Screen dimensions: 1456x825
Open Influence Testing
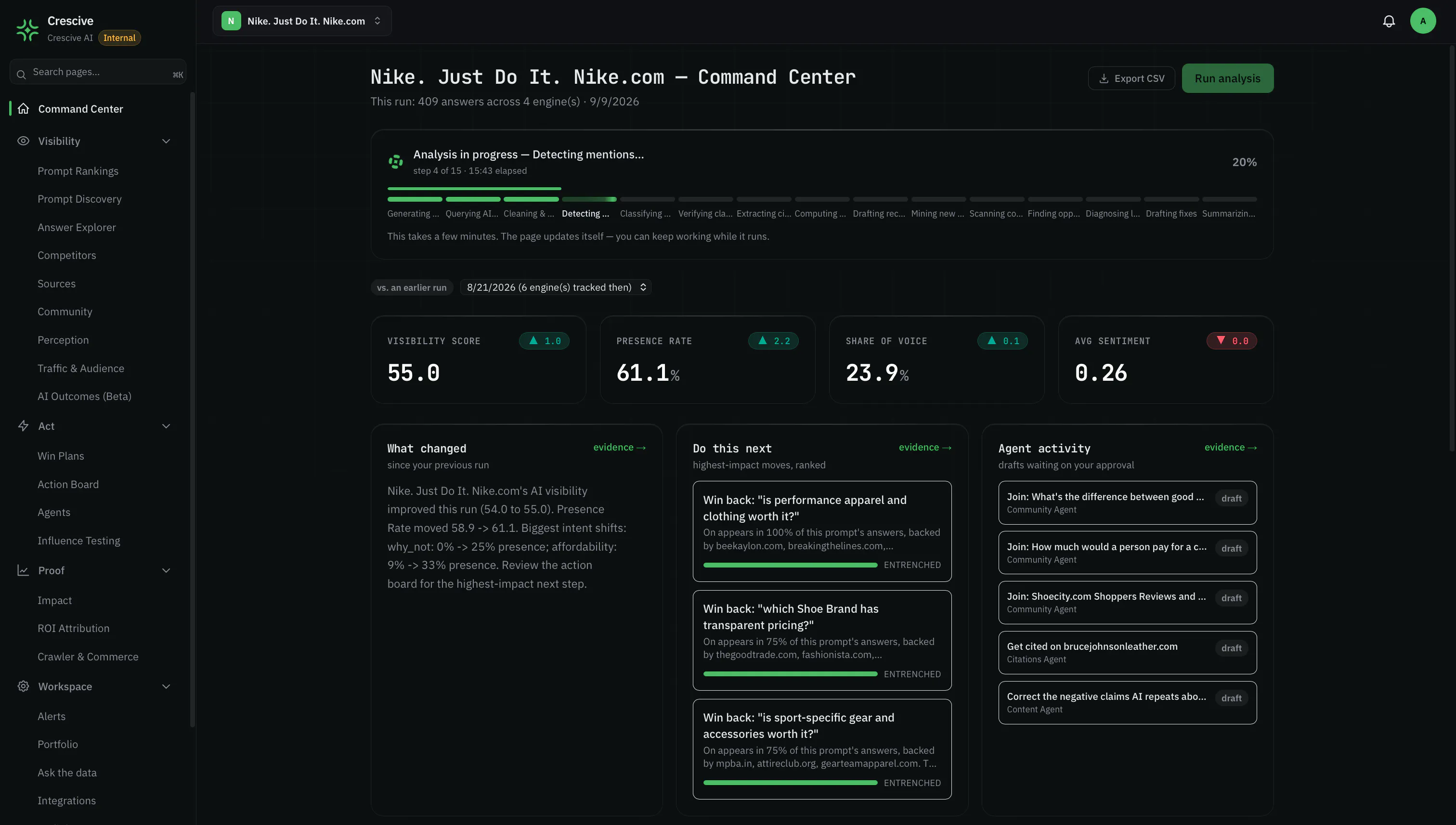coord(79,541)
